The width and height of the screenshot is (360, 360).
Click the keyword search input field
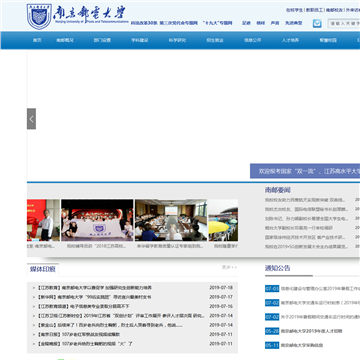[x=344, y=24]
